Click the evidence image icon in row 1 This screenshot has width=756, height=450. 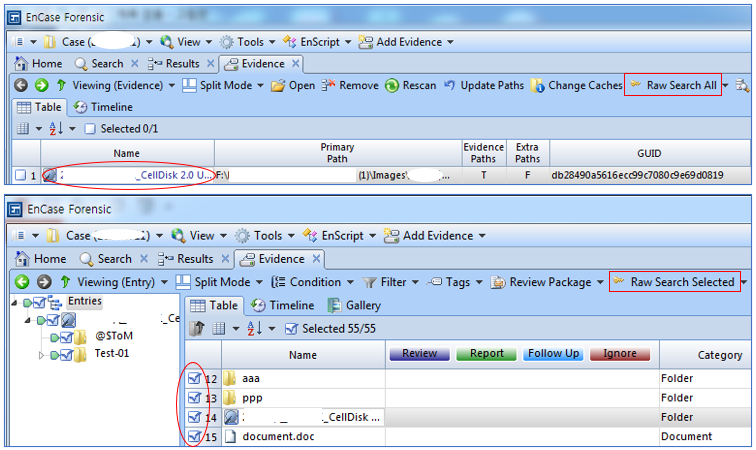point(49,175)
